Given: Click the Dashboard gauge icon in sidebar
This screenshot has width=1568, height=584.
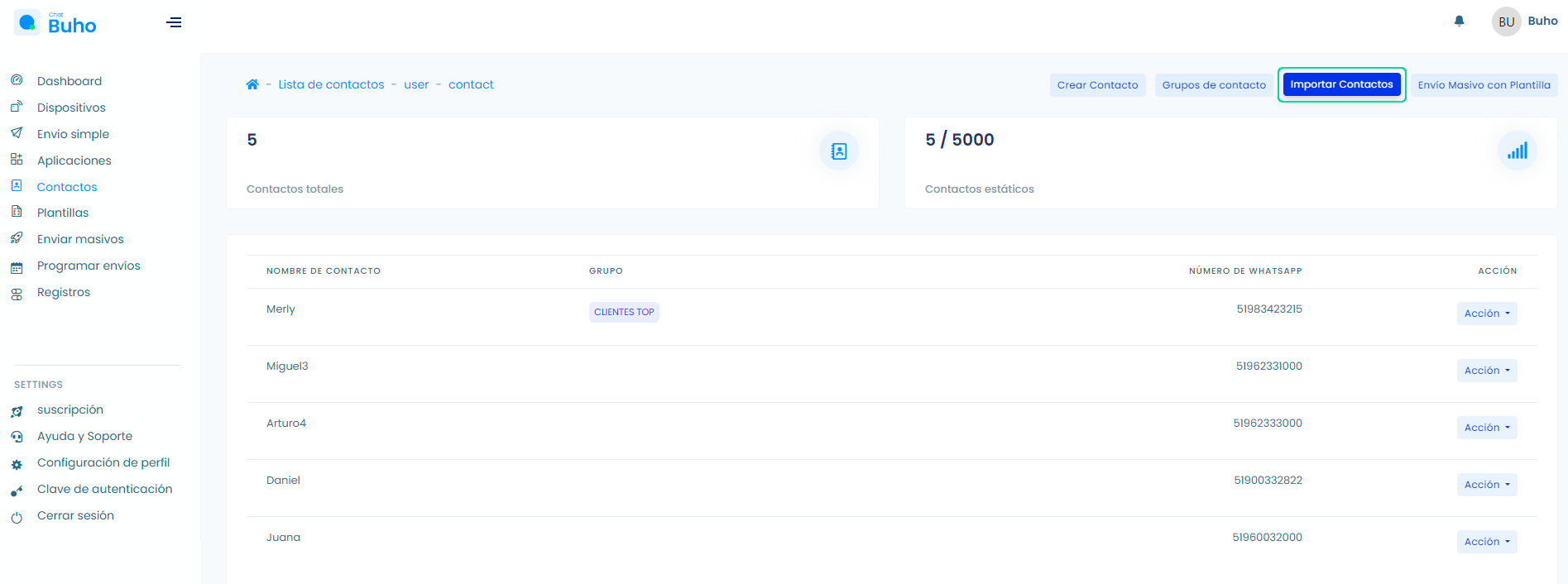Looking at the screenshot, I should pos(17,80).
